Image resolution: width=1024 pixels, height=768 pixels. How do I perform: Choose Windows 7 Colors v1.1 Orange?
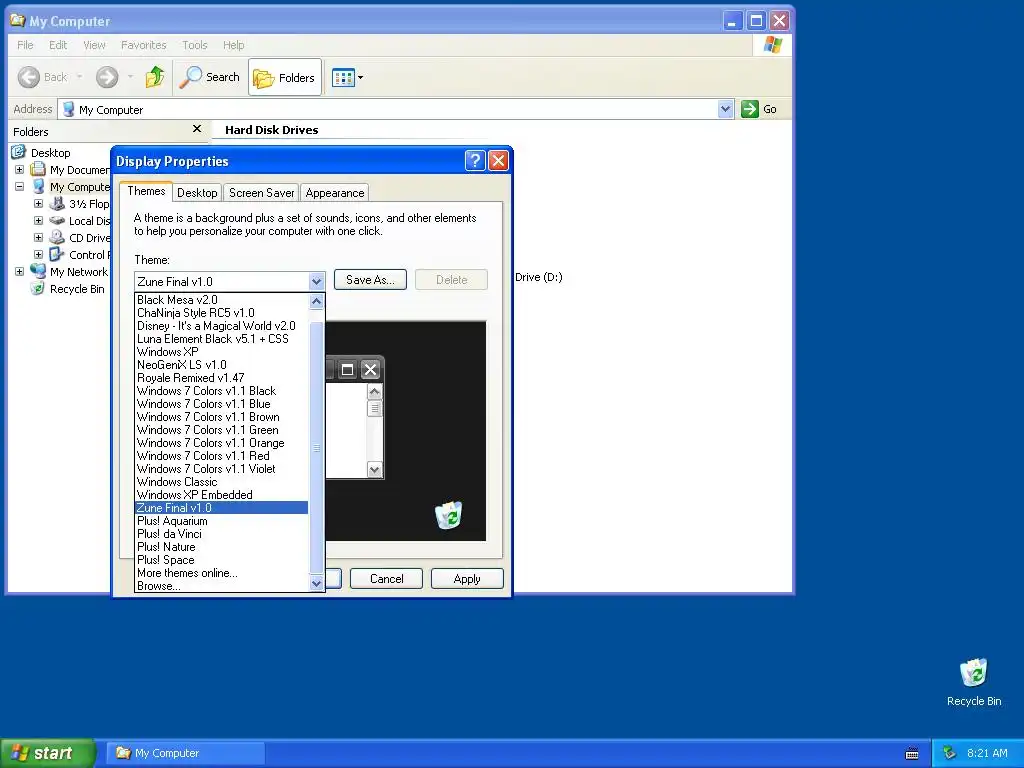pos(221,443)
